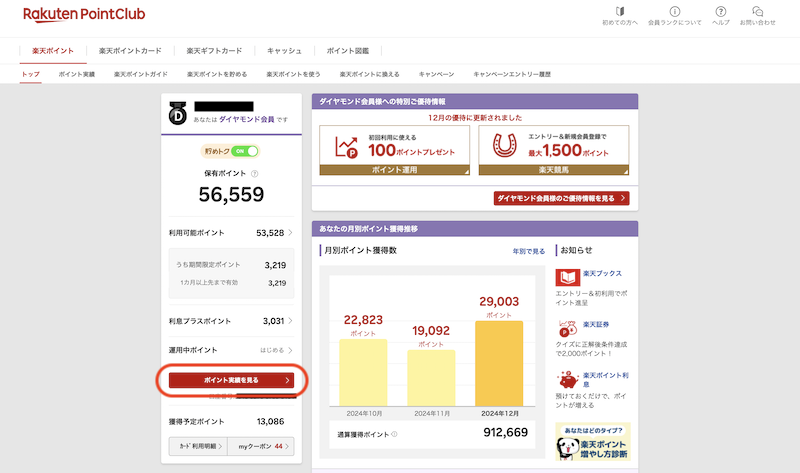The height and width of the screenshot is (473, 800).
Task: Open the 楽天ポイント増やし方診断 panda banner
Action: 593,441
